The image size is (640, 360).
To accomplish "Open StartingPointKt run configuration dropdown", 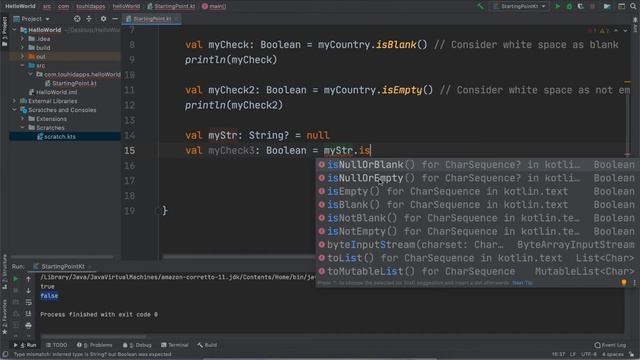I will pyautogui.click(x=519, y=6).
